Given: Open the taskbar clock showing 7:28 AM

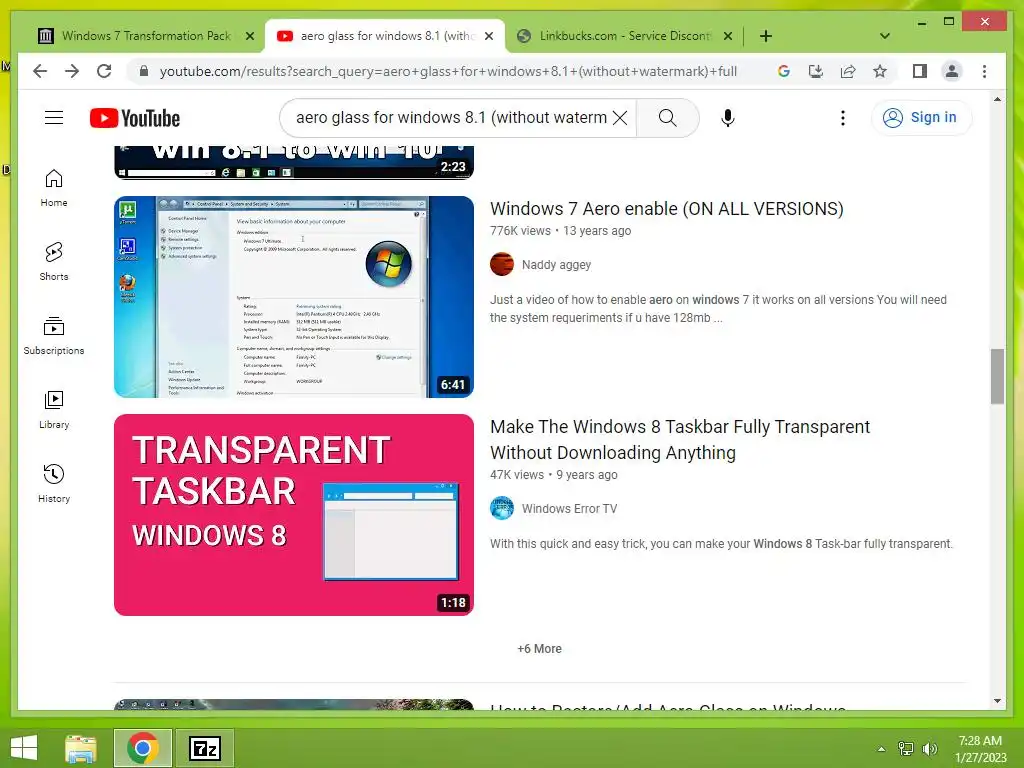Looking at the screenshot, I should (980, 749).
